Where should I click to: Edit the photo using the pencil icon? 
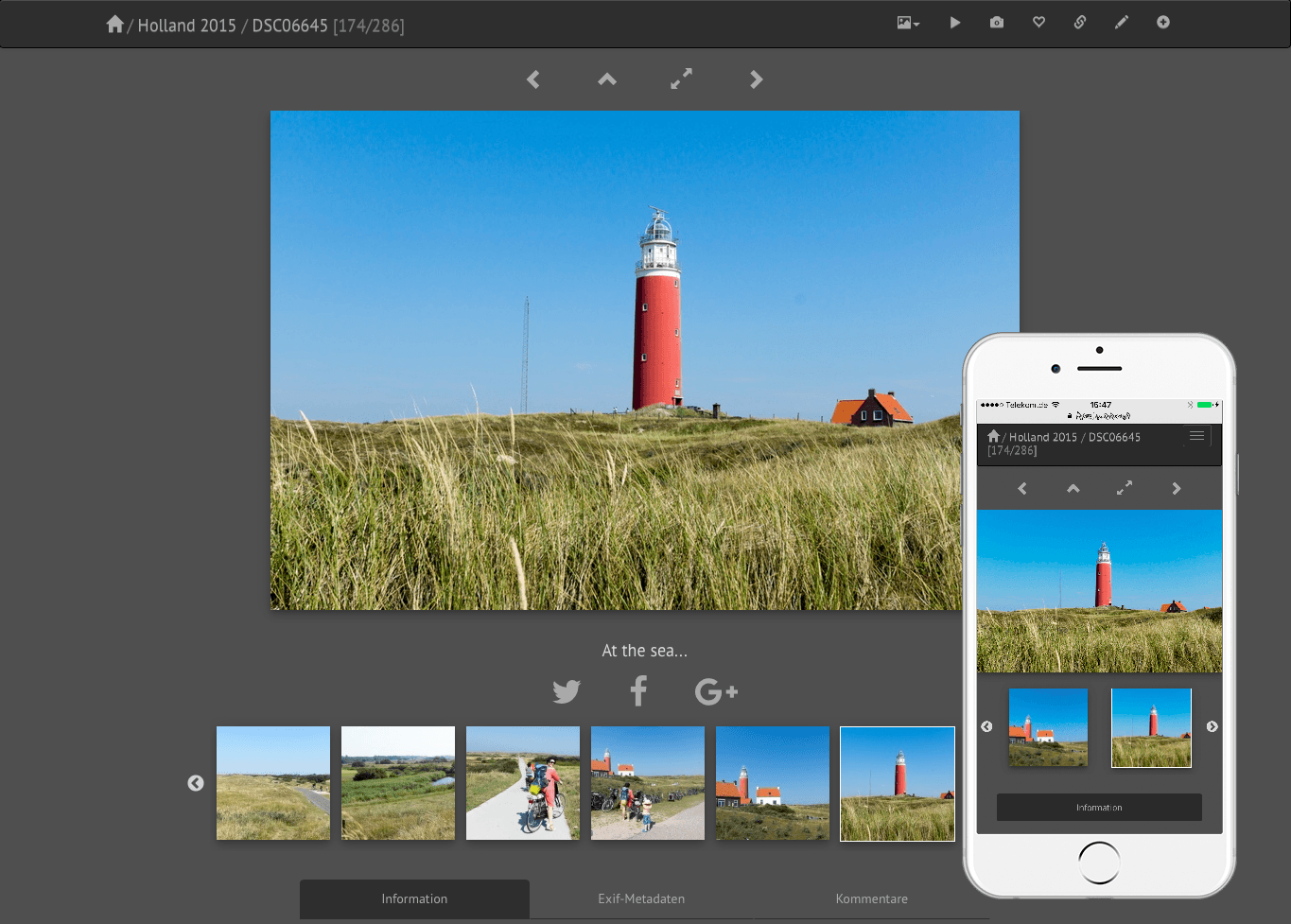1121,23
